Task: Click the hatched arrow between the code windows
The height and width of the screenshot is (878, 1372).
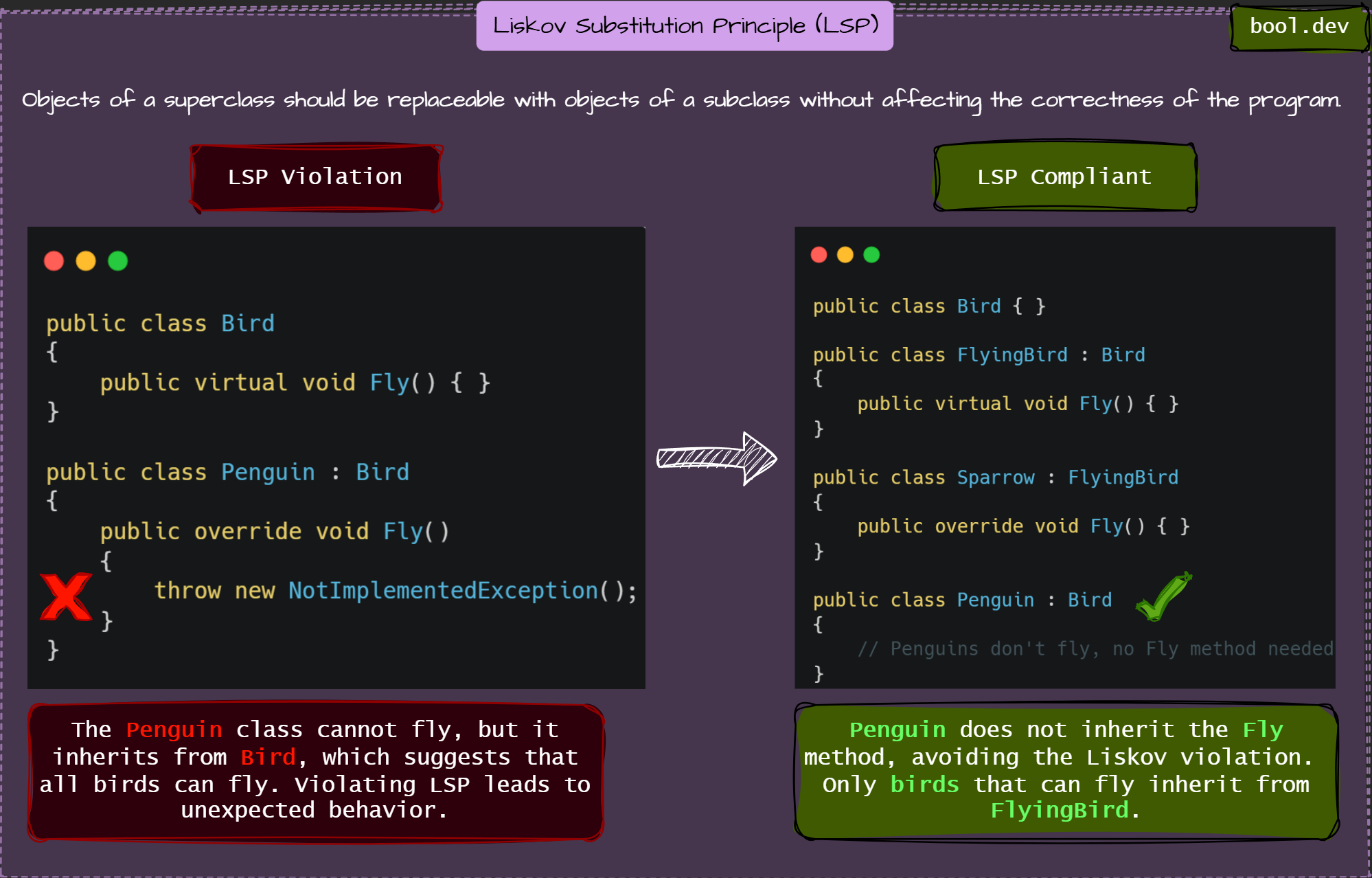Action: (716, 458)
